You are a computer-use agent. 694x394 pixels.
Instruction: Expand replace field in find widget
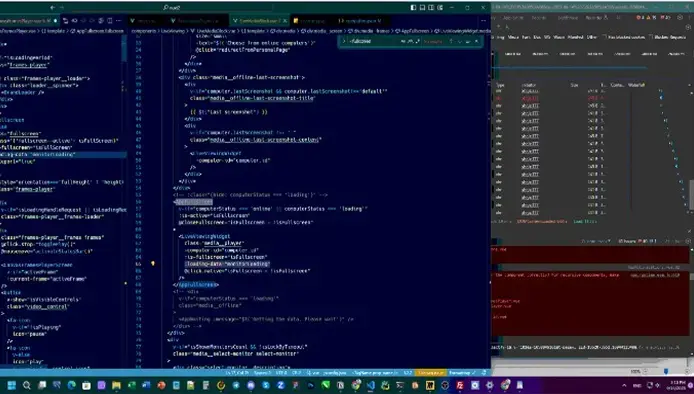coord(344,41)
